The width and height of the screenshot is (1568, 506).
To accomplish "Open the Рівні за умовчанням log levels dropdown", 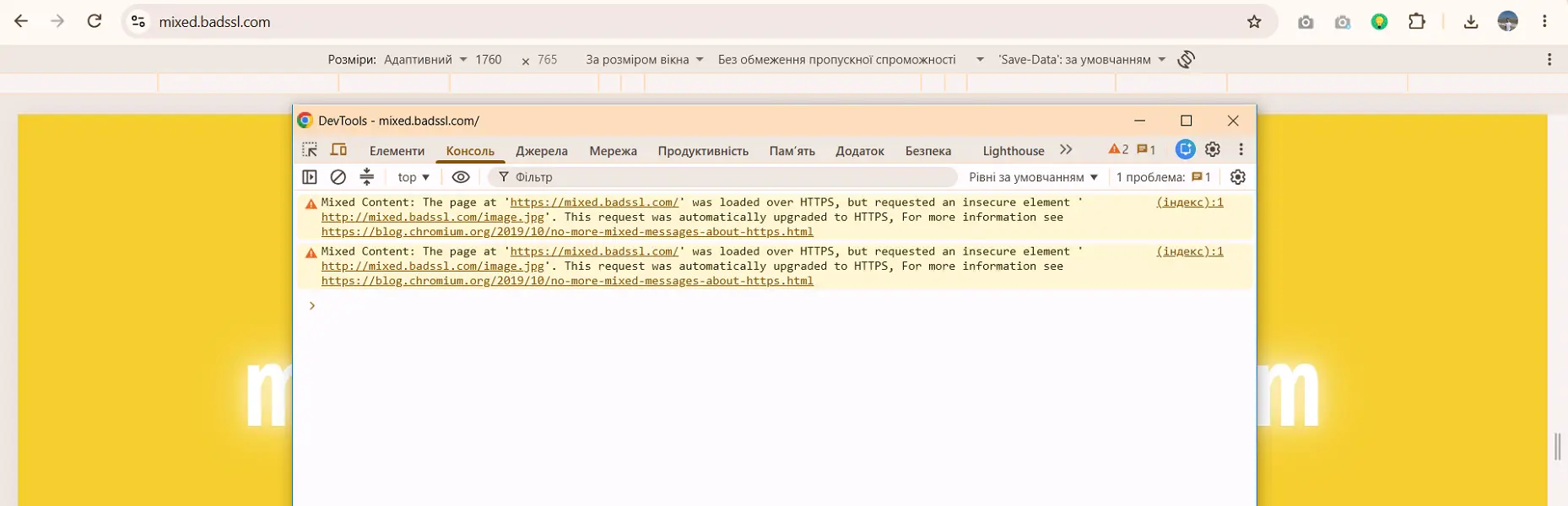I will pos(1034,177).
